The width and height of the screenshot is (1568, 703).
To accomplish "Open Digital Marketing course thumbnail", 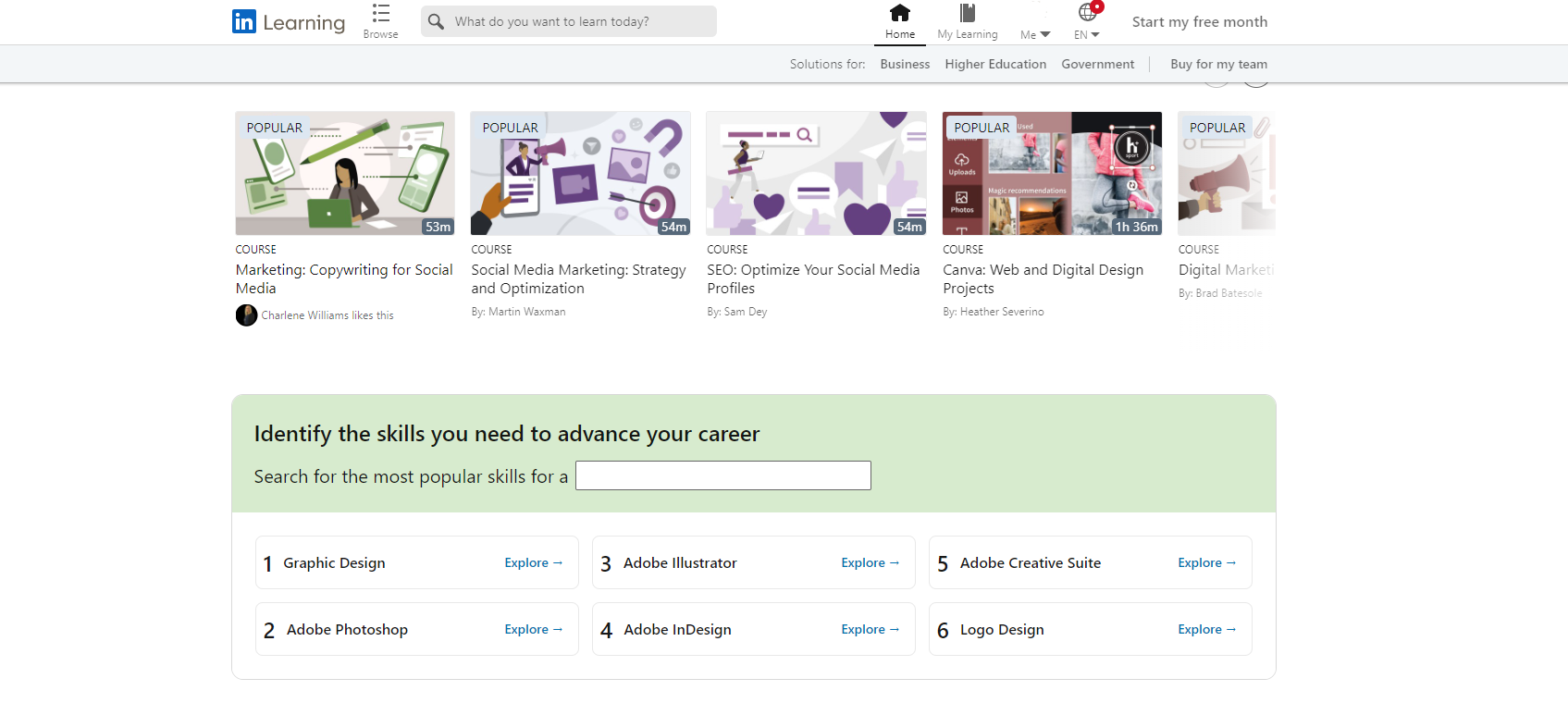I will pos(1227,173).
